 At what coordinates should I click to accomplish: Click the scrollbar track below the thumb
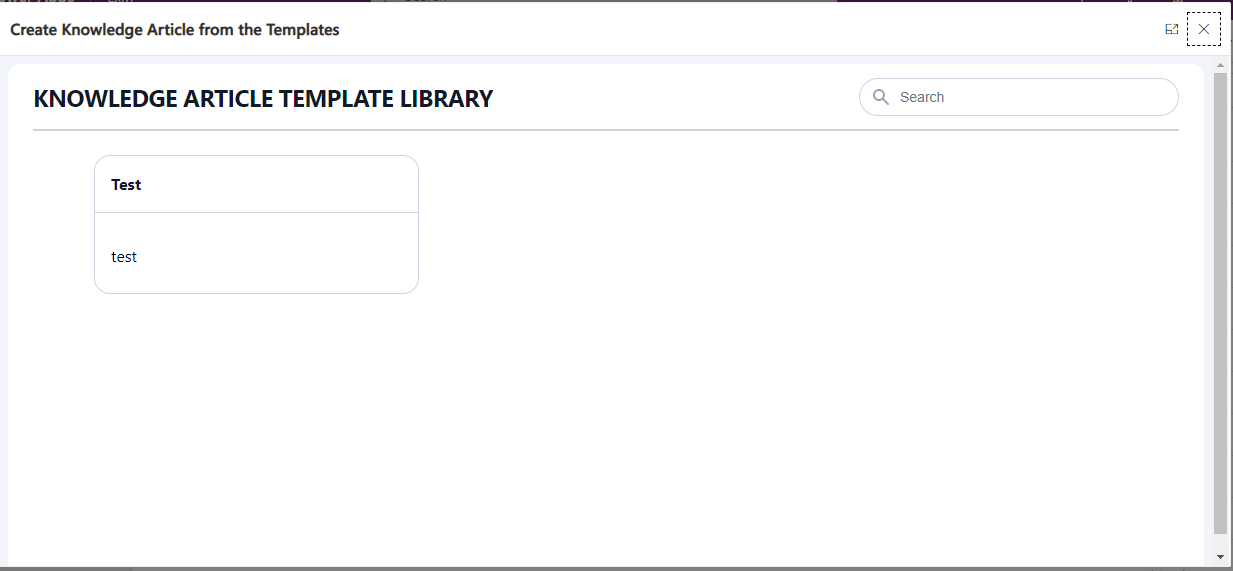[1220, 541]
